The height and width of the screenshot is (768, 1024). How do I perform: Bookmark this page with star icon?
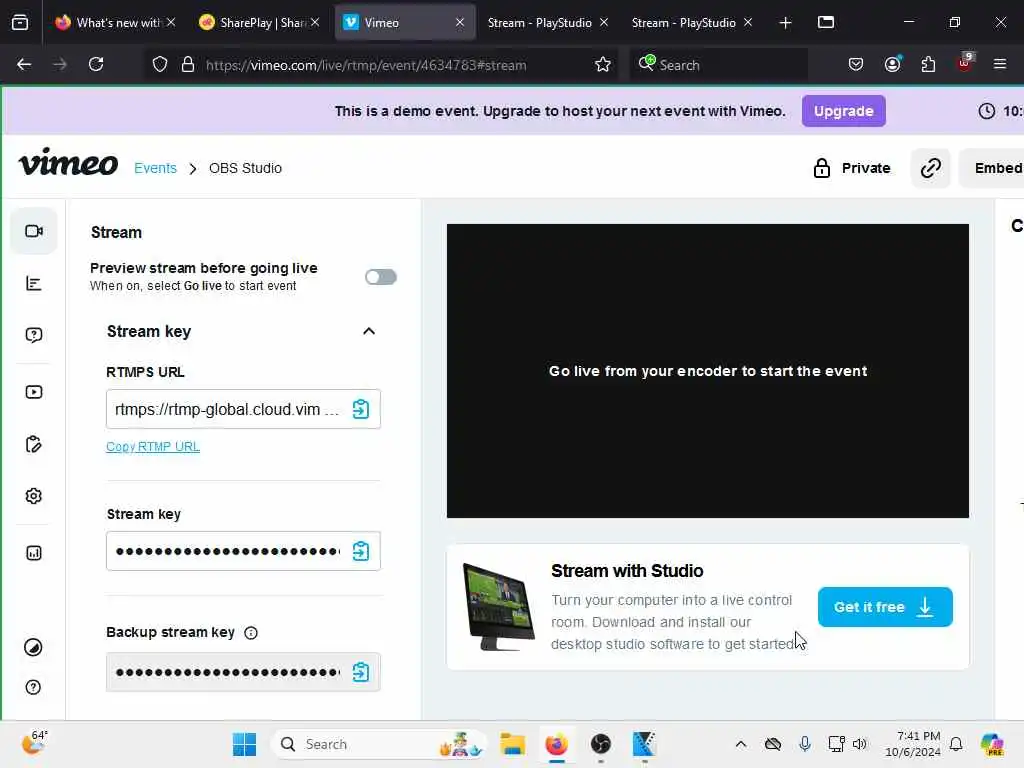point(603,65)
